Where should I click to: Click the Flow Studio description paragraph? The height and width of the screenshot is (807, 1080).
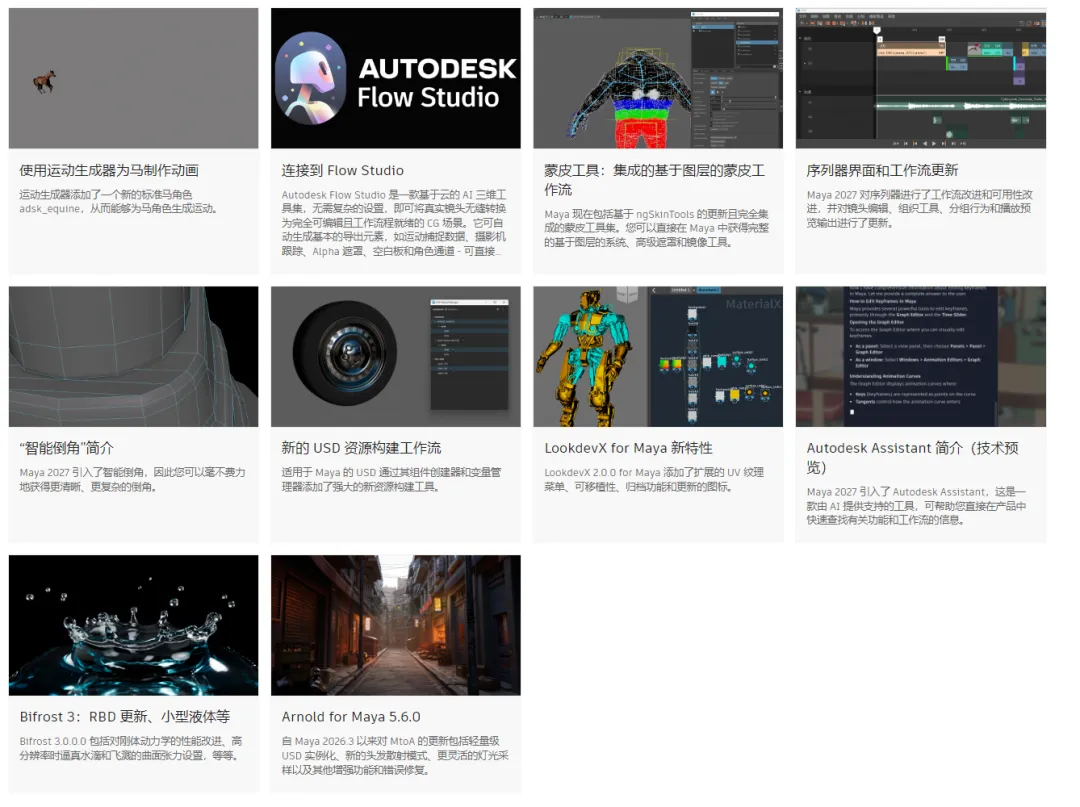(394, 222)
